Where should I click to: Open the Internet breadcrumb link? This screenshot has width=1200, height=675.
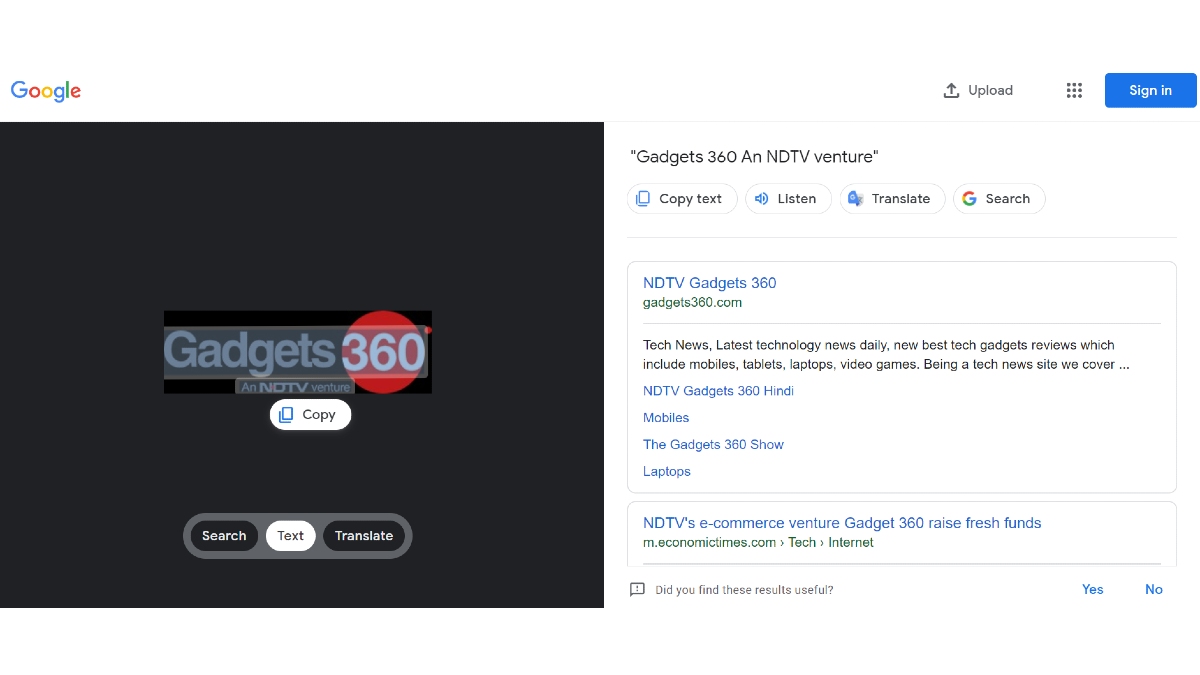click(851, 542)
